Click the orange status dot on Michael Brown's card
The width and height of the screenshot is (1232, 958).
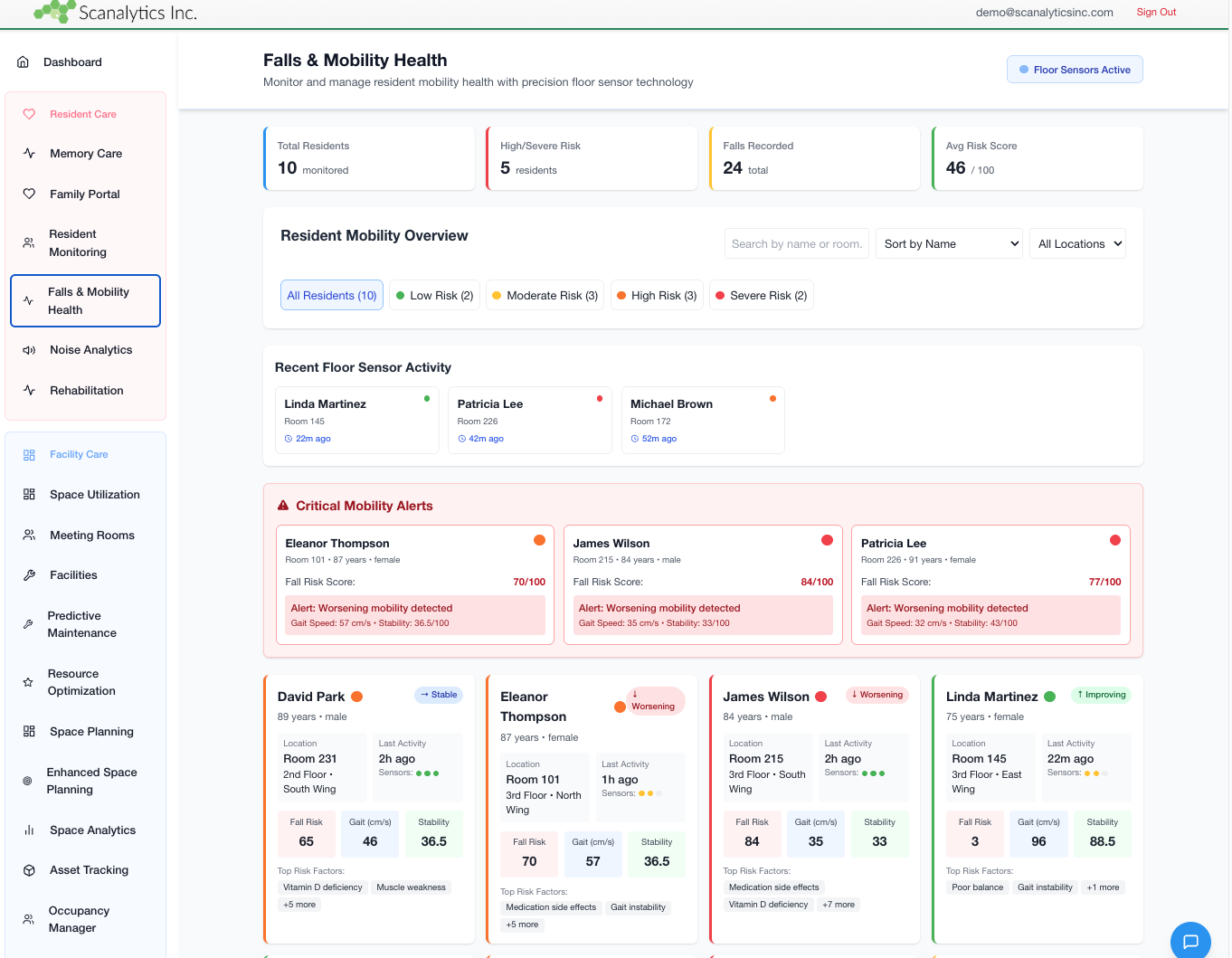772,397
